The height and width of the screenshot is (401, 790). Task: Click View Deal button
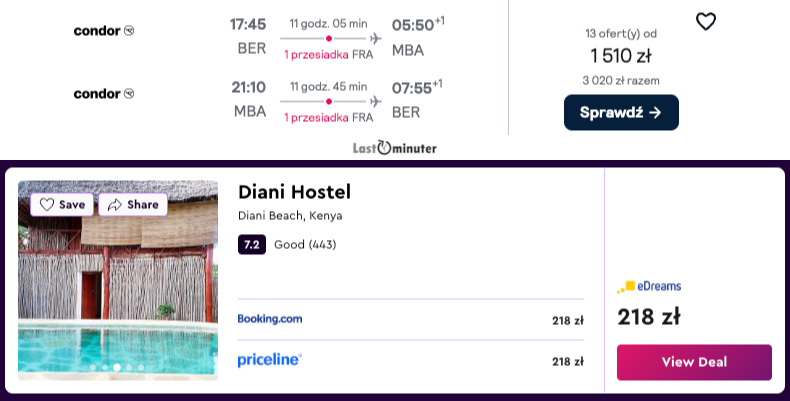click(694, 362)
